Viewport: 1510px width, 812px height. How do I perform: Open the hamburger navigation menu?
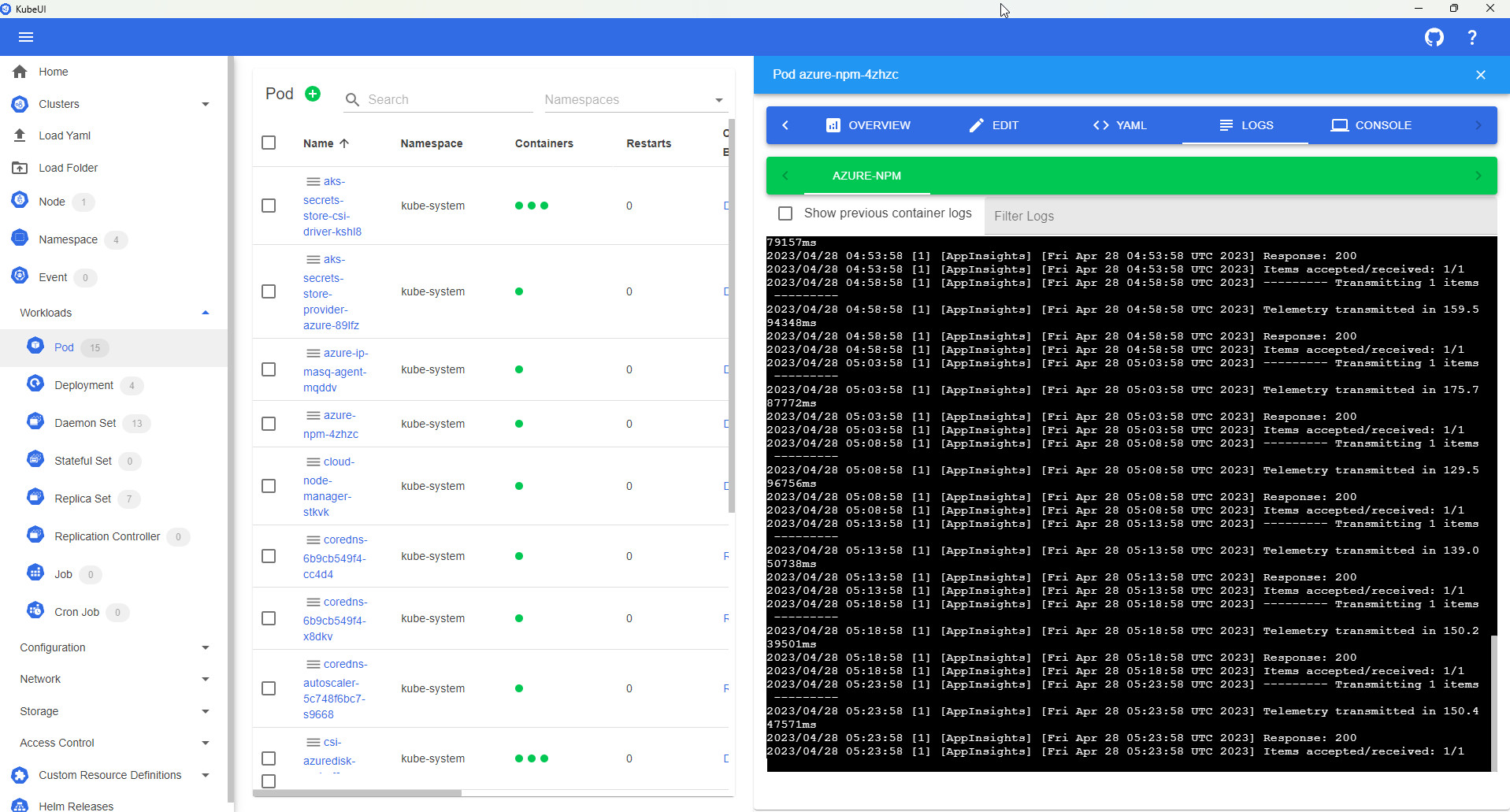coord(26,37)
